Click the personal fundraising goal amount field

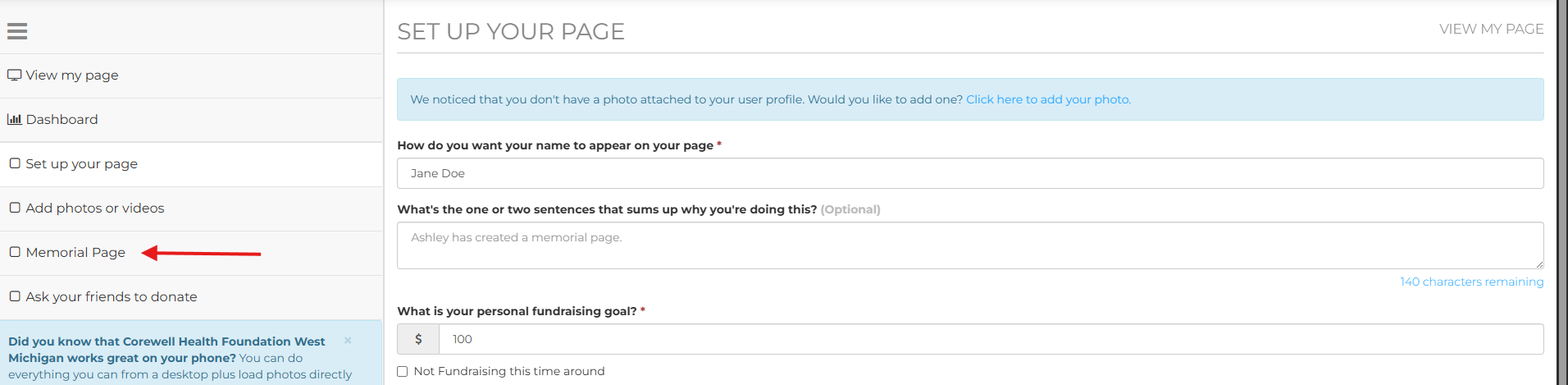(x=991, y=339)
